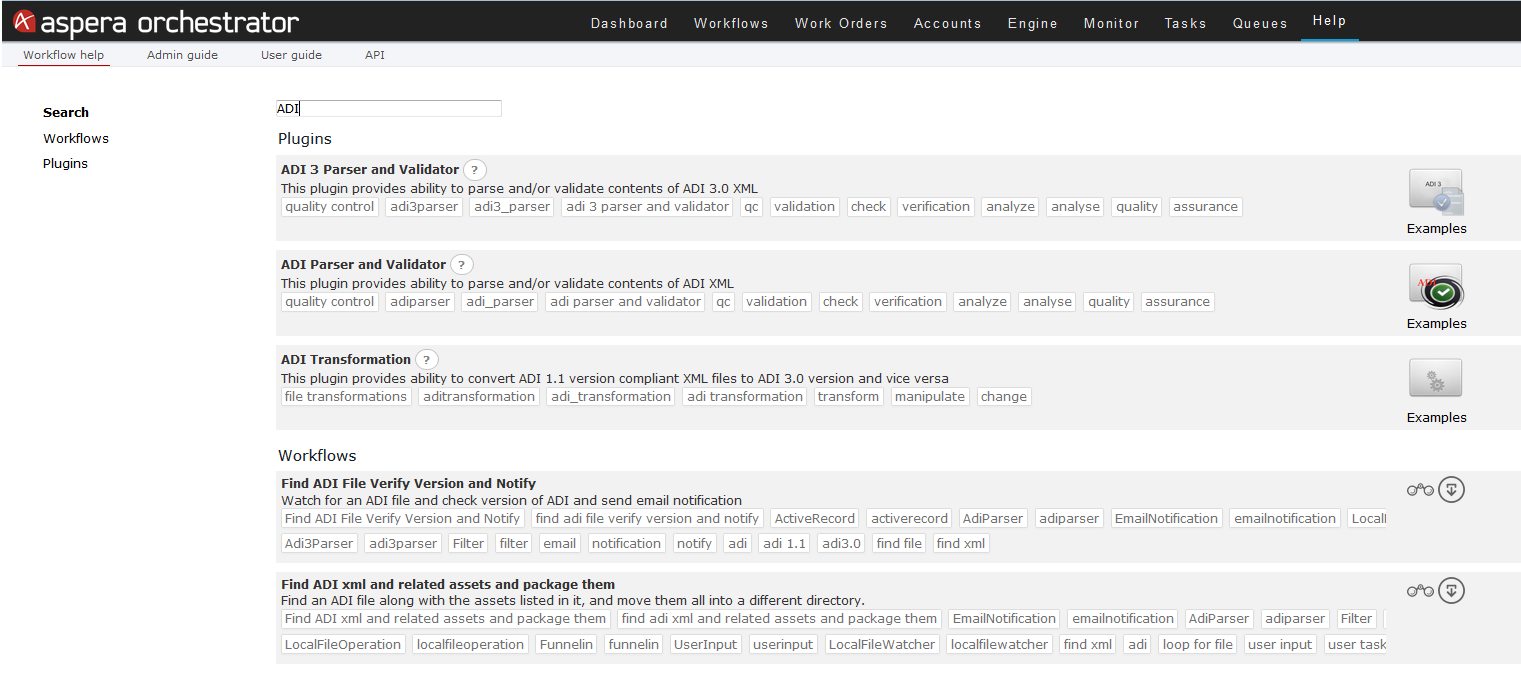The height and width of the screenshot is (685, 1521).
Task: Open the Dashboard menu
Action: (x=629, y=23)
